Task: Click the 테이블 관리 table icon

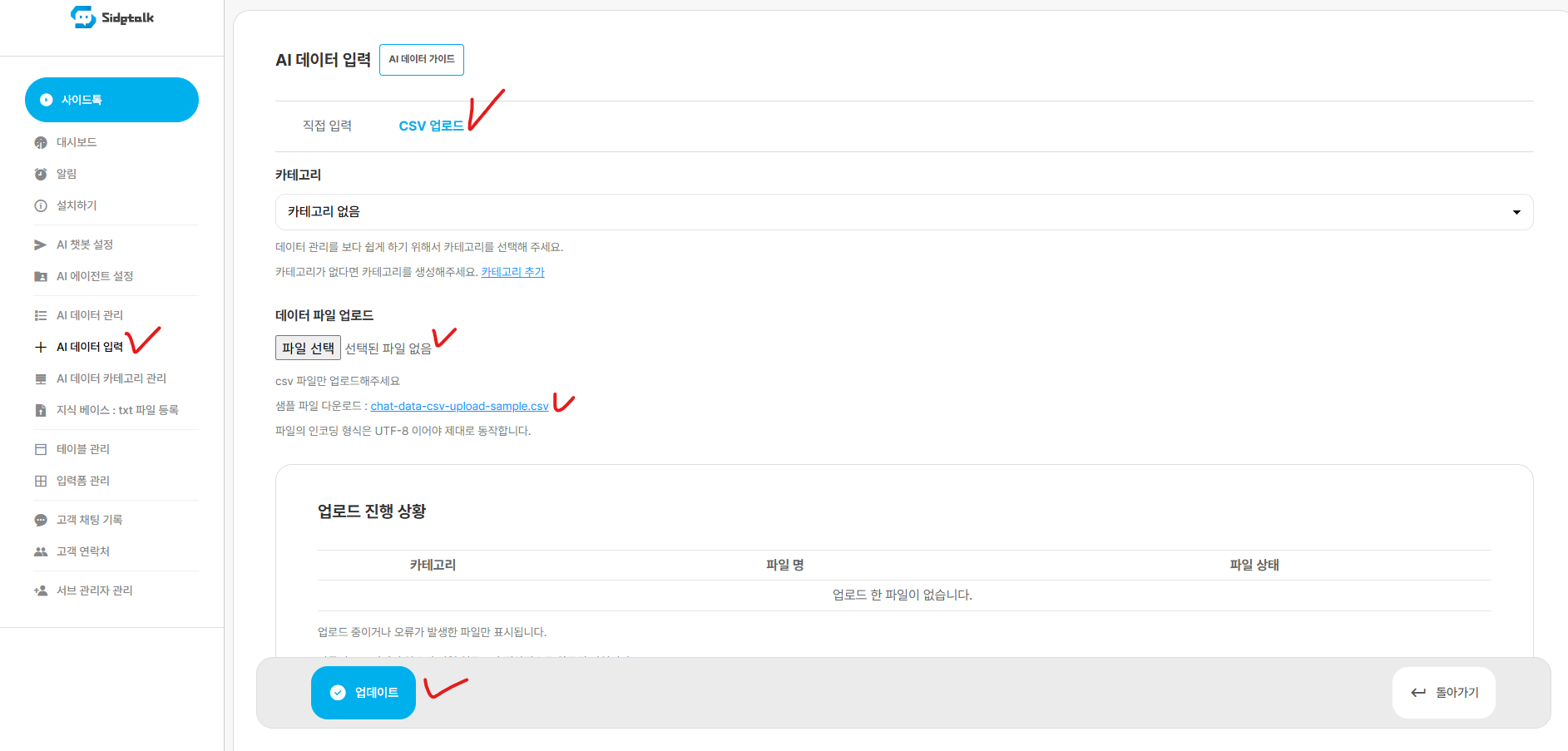Action: [41, 449]
